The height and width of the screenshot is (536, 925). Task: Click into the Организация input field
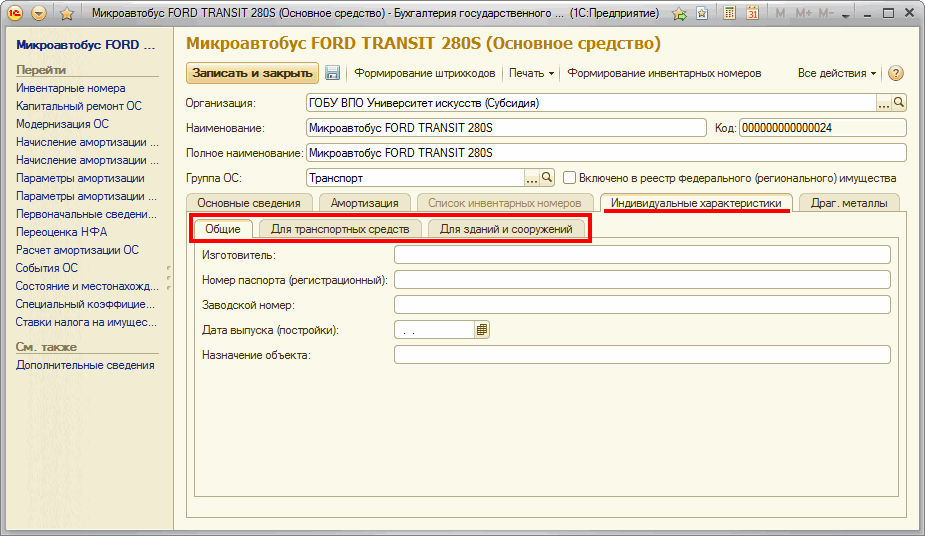pyautogui.click(x=591, y=103)
